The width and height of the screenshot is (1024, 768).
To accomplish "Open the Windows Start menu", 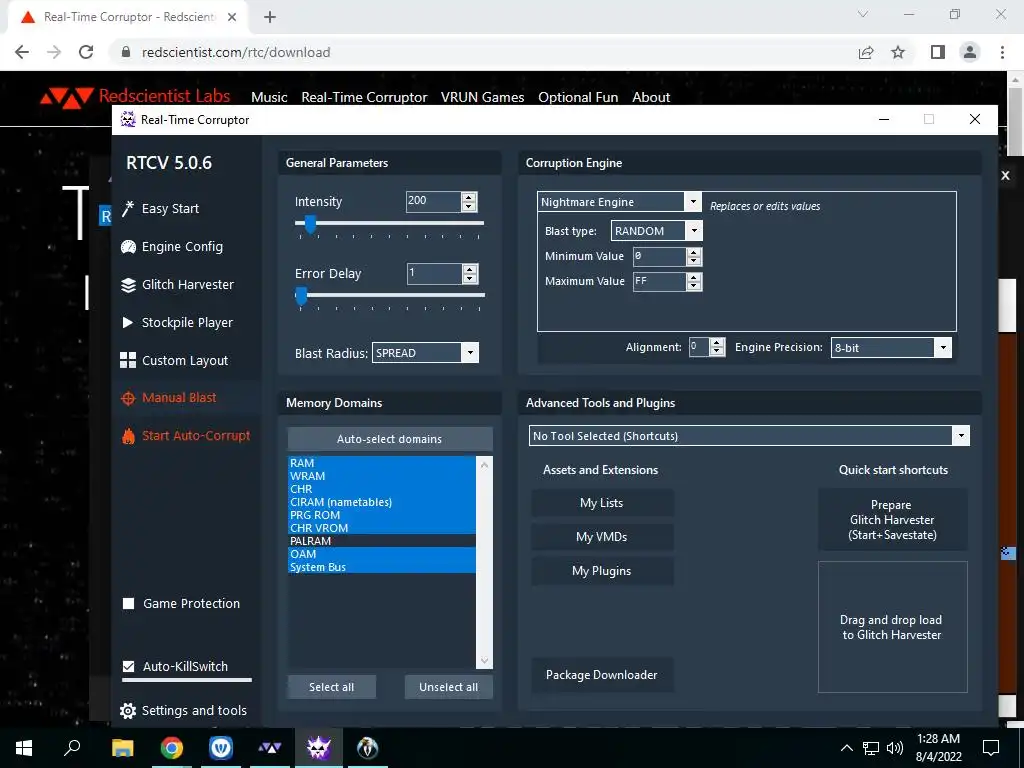I will [x=24, y=748].
